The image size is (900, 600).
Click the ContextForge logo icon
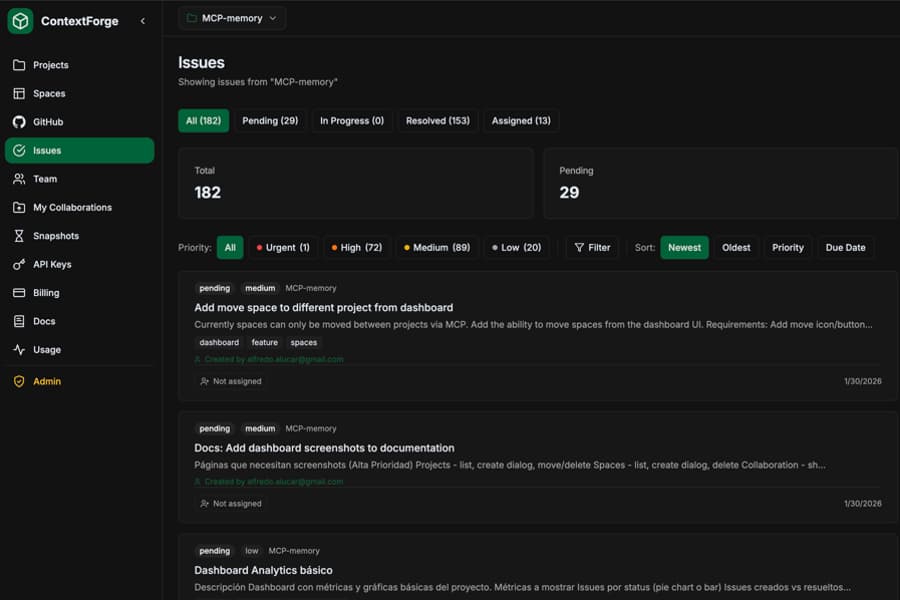point(18,20)
